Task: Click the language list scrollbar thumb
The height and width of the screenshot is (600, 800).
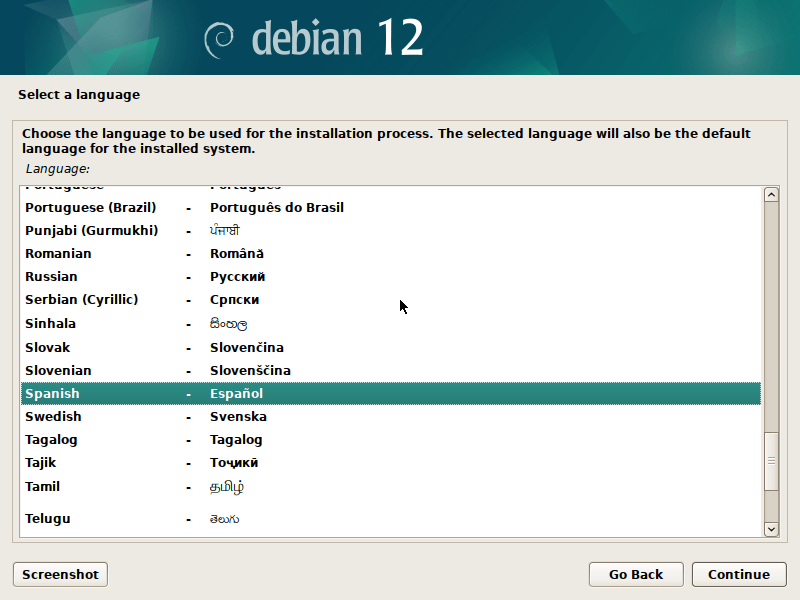Action: point(771,461)
